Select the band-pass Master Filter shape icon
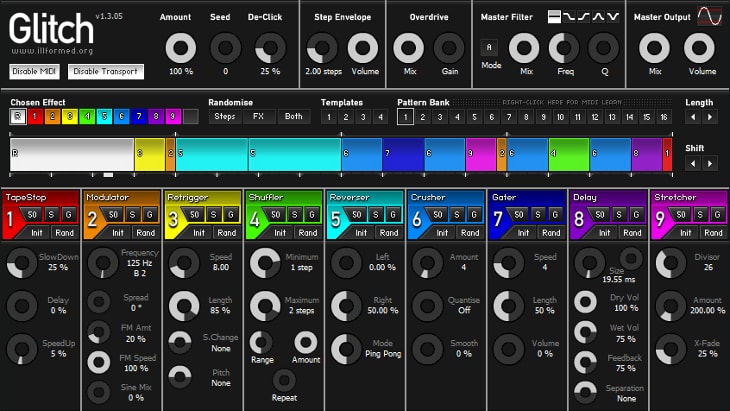Image resolution: width=730 pixels, height=411 pixels. 598,17
